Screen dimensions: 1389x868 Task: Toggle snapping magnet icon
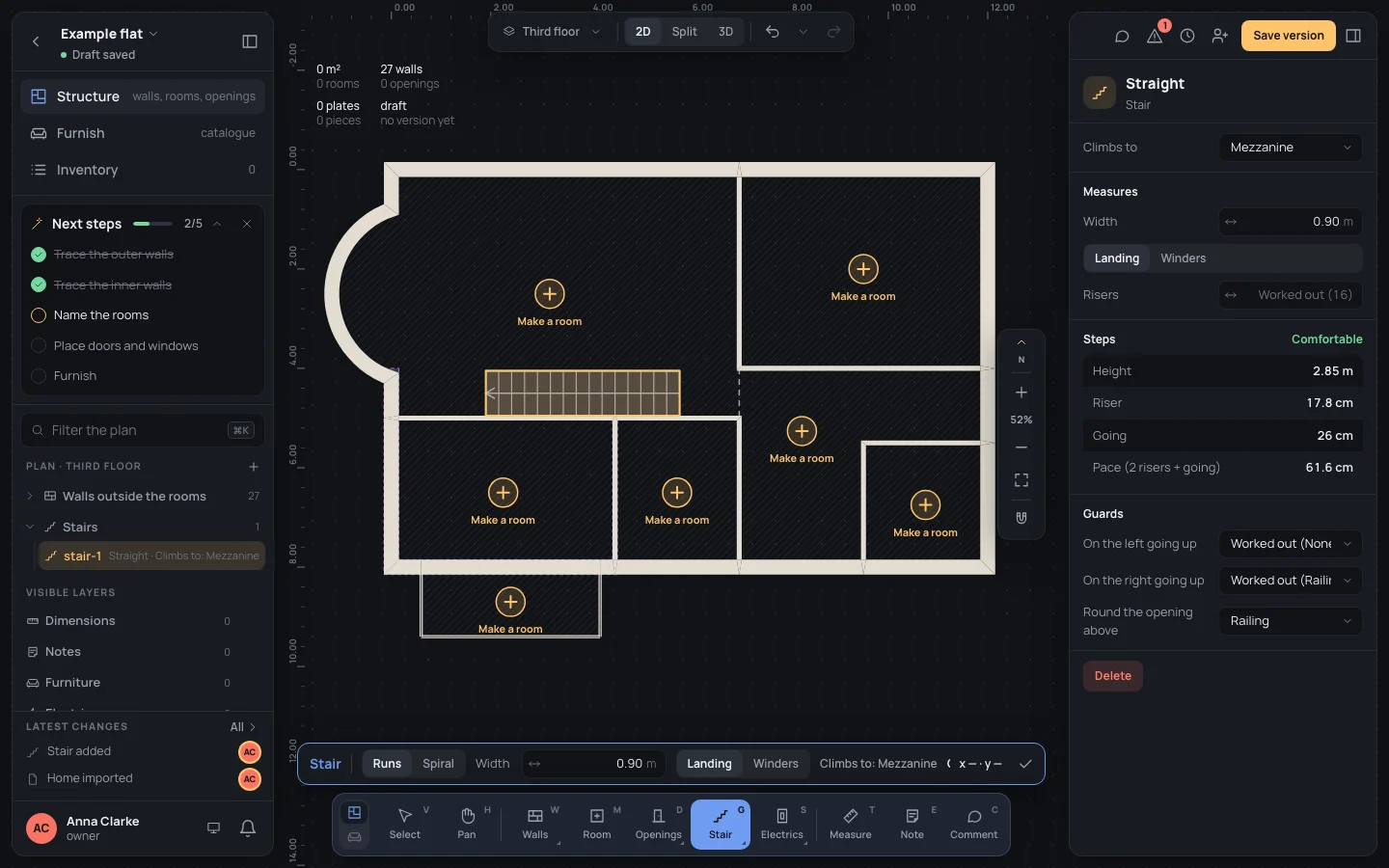[x=1021, y=518]
